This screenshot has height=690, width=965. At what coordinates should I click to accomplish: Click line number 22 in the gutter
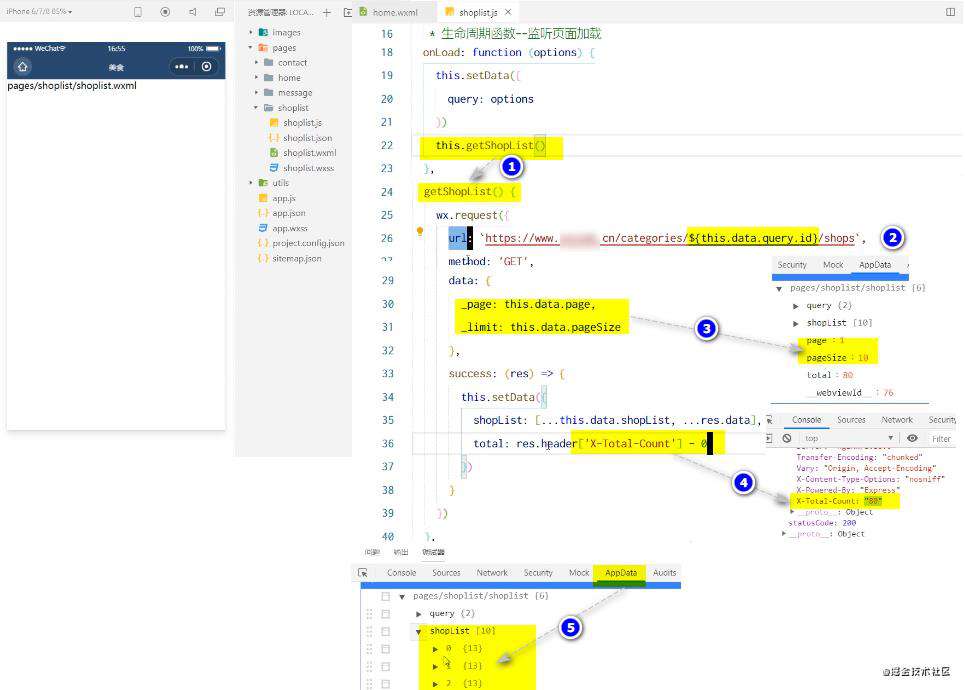coord(386,145)
